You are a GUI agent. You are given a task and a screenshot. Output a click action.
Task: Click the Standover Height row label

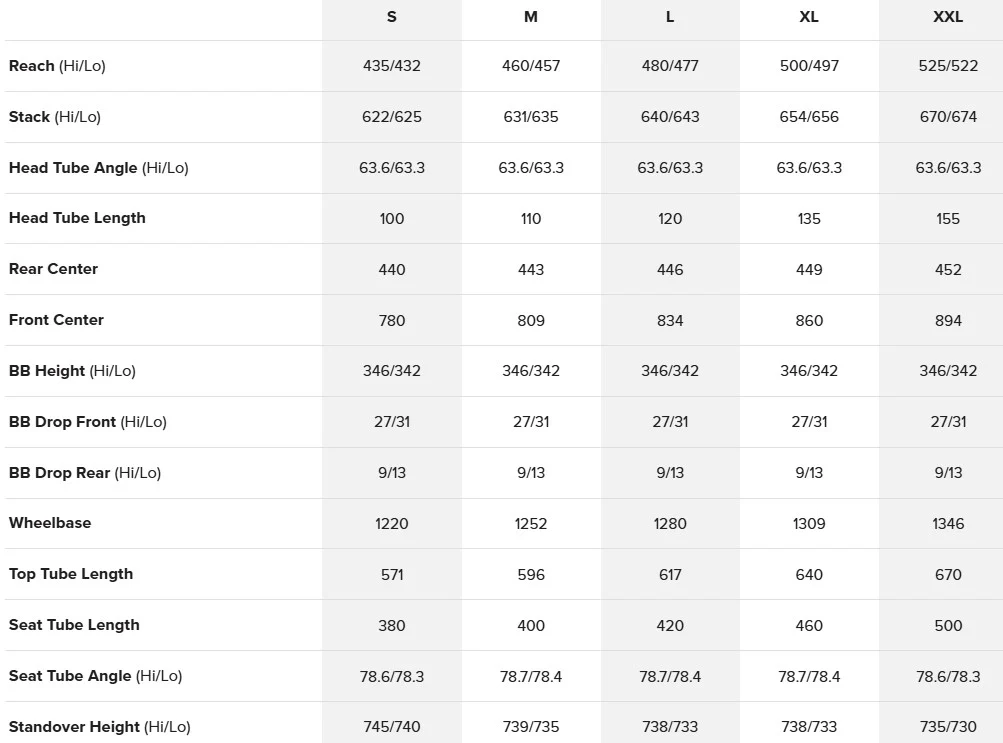pos(100,727)
